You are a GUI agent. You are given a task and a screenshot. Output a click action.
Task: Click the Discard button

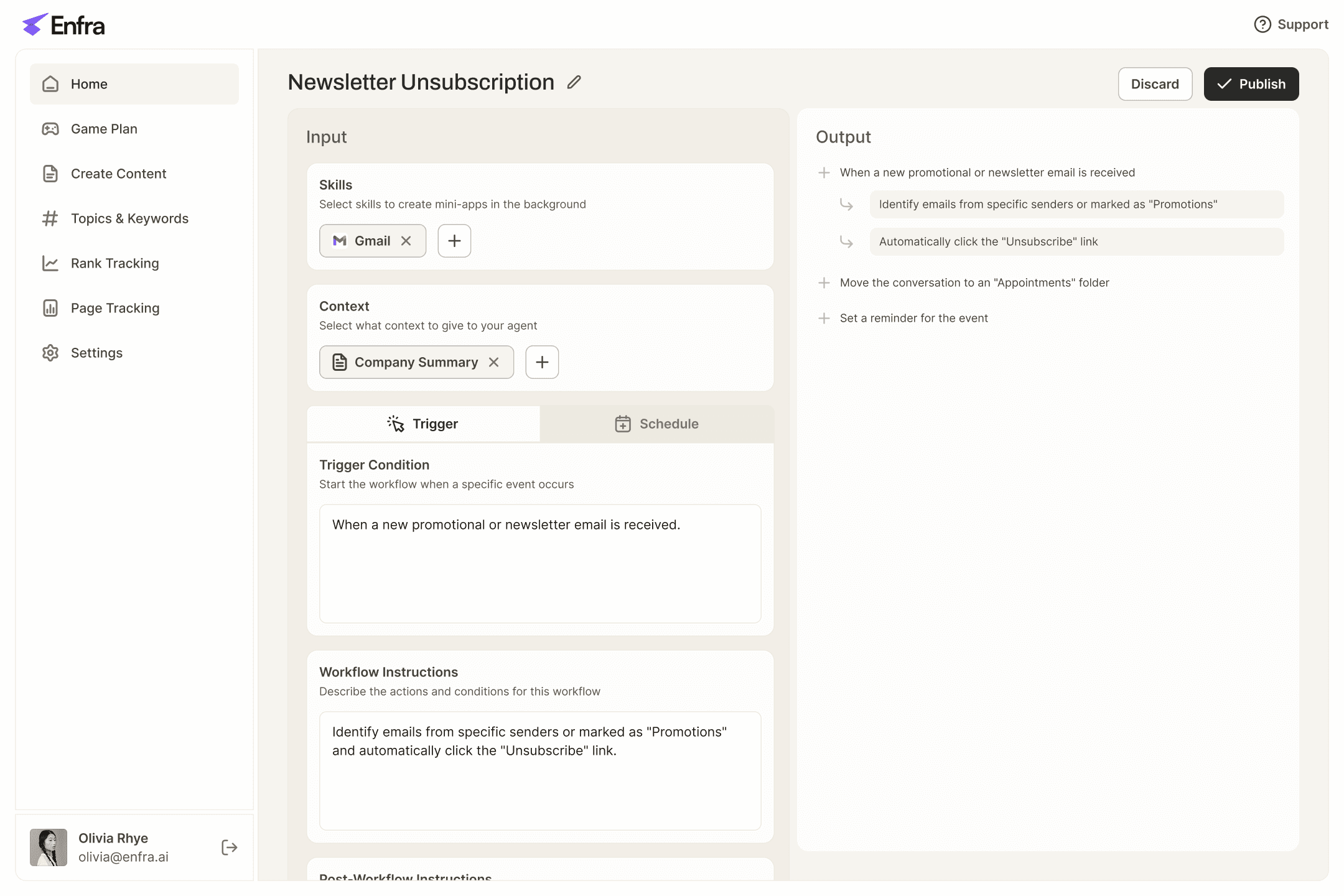click(1155, 84)
